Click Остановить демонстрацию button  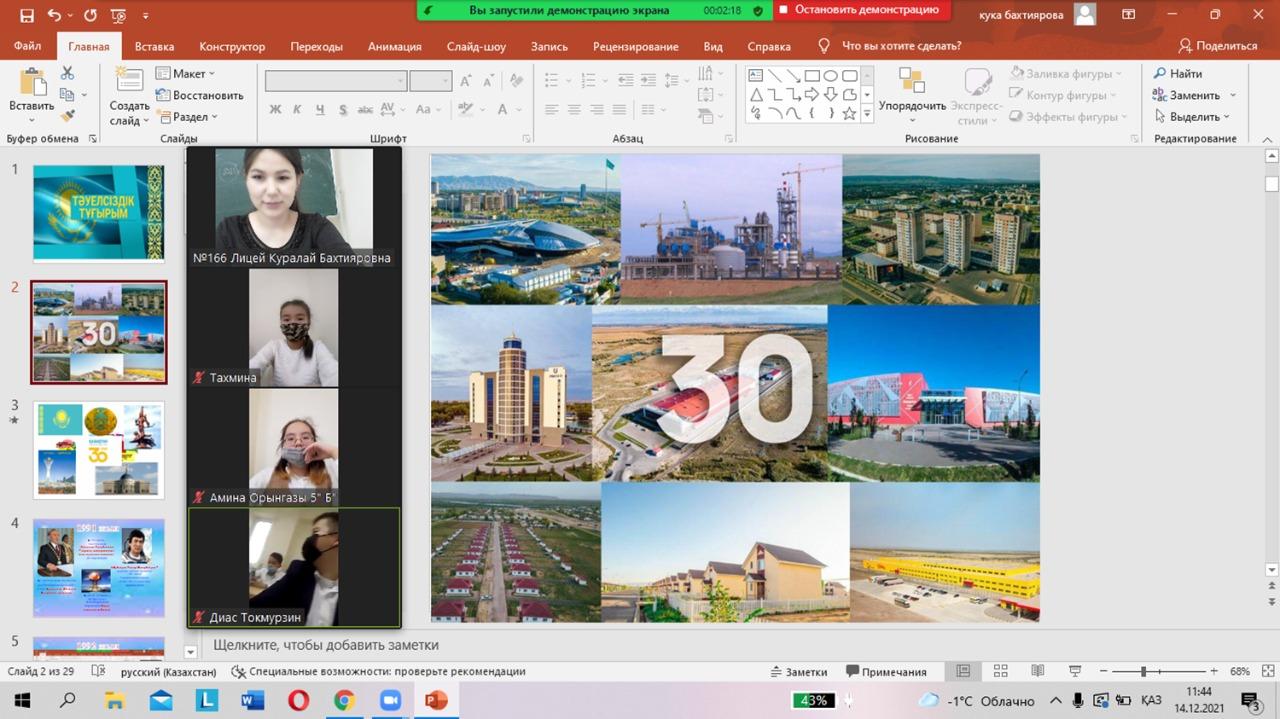[x=860, y=10]
